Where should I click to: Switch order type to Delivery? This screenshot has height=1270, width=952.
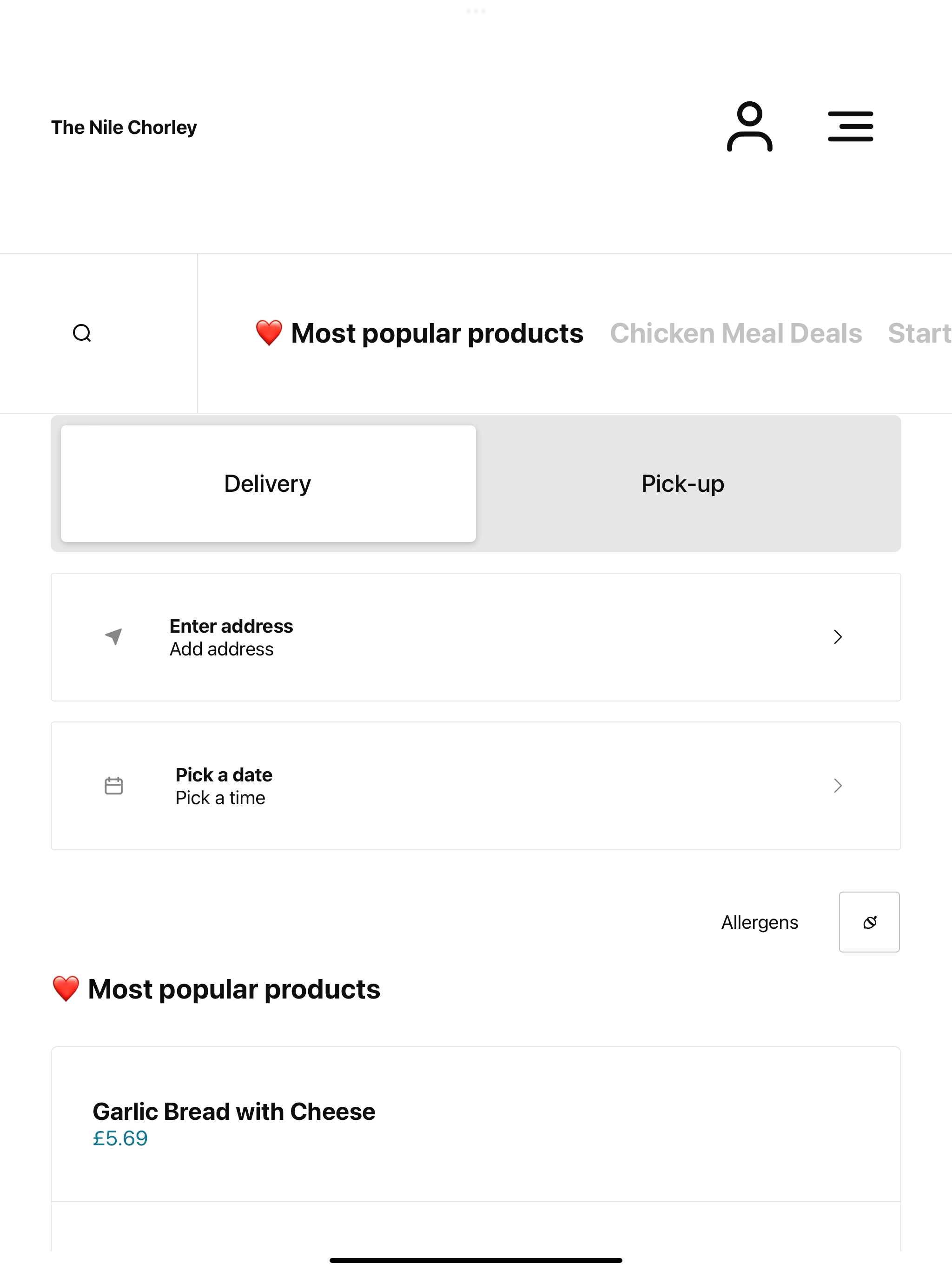click(x=268, y=483)
